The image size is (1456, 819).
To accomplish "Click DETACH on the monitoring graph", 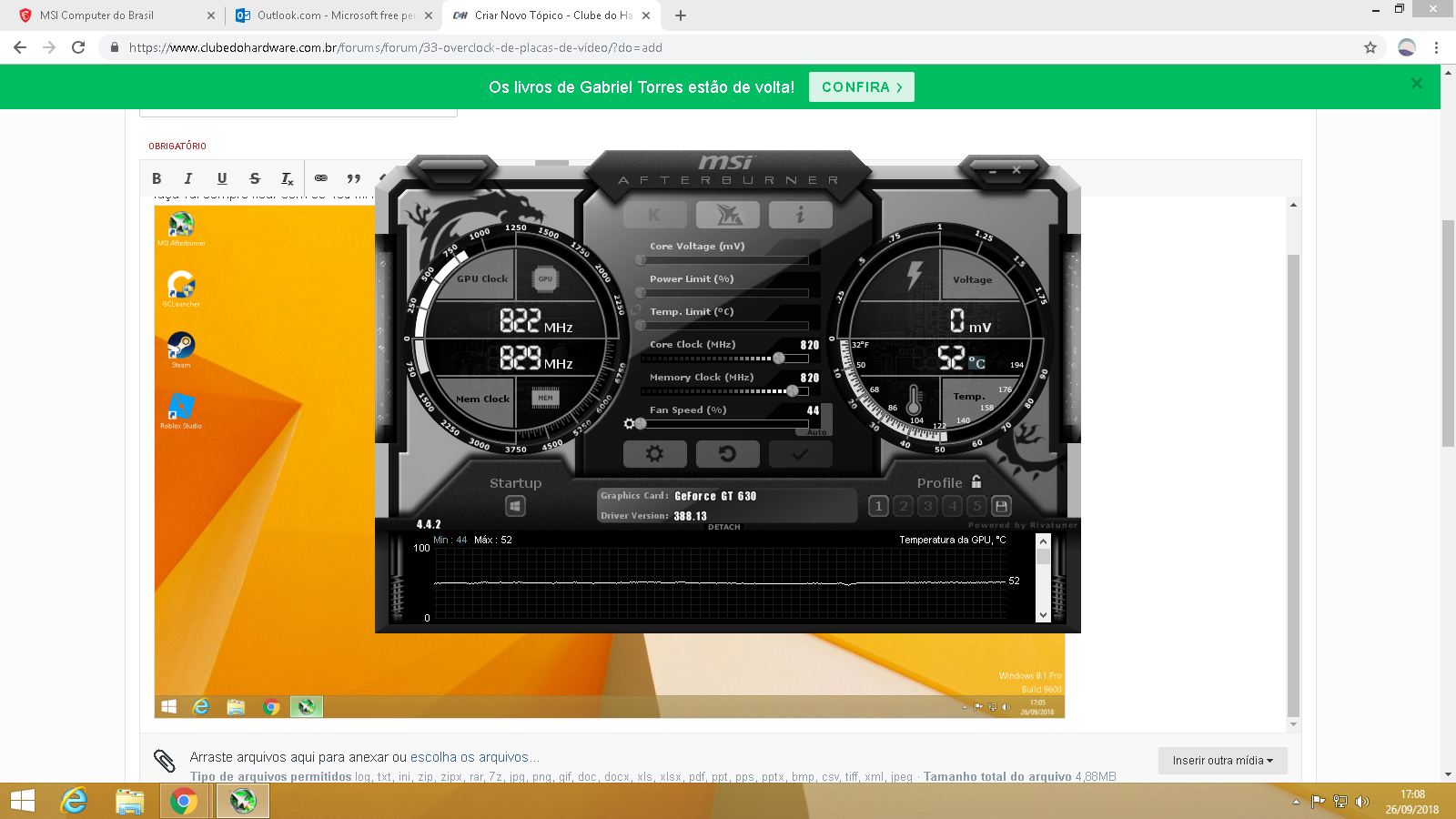I will (724, 527).
